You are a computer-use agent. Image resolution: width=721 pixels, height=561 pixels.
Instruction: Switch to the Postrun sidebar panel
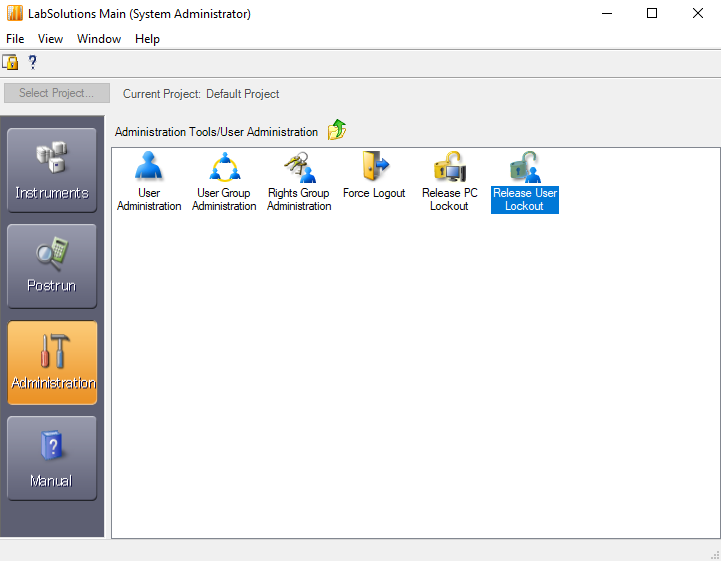[x=52, y=266]
